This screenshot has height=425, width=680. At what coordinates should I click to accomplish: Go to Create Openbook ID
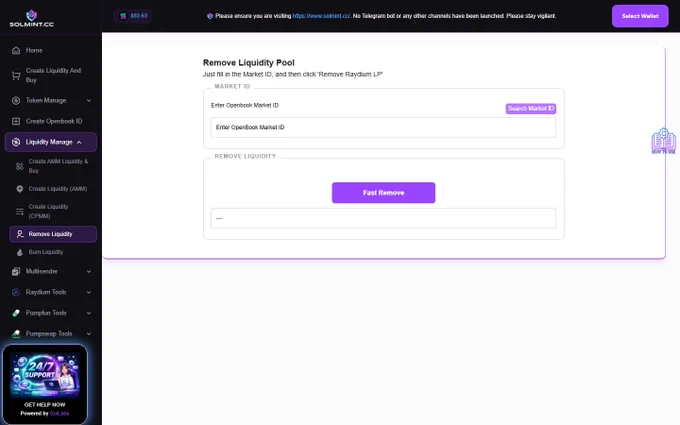tap(51, 121)
